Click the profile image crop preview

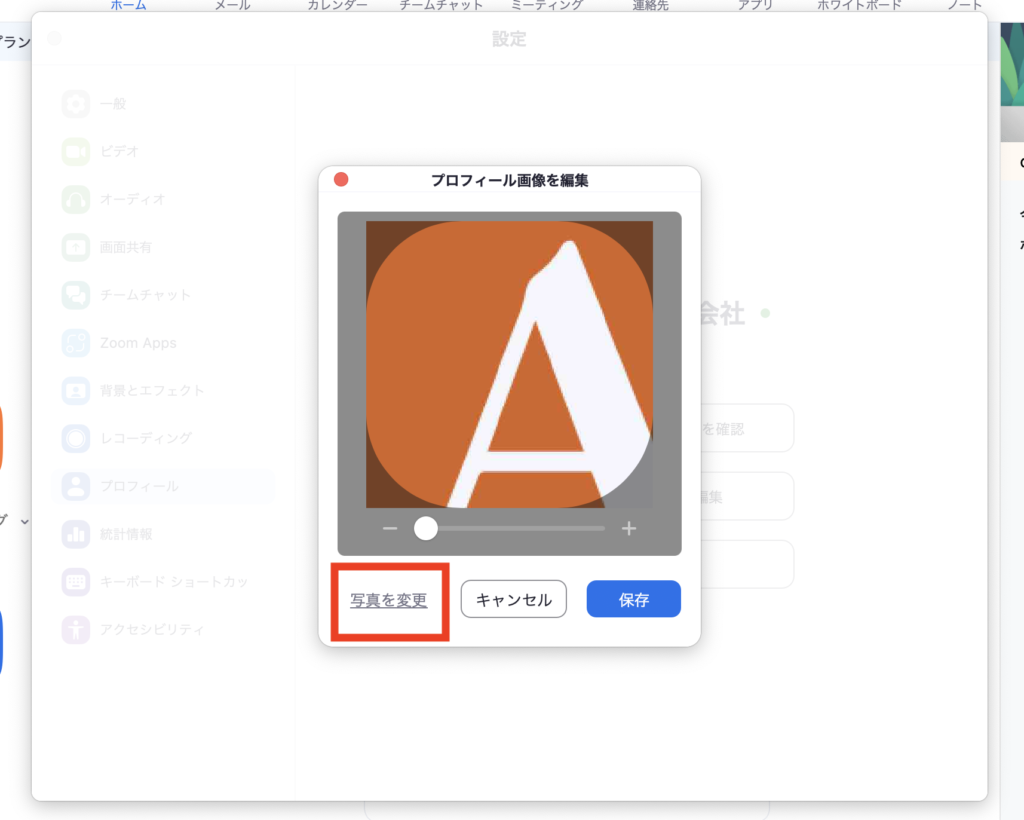point(509,364)
